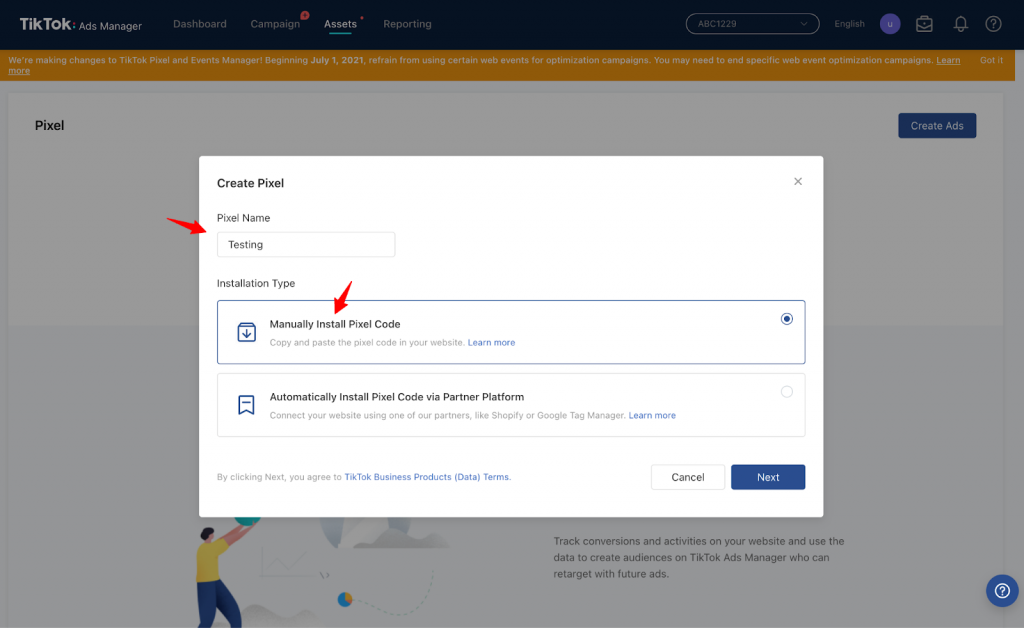Select Manually Install Pixel Code radio button
This screenshot has height=628, width=1024.
pyautogui.click(x=786, y=319)
